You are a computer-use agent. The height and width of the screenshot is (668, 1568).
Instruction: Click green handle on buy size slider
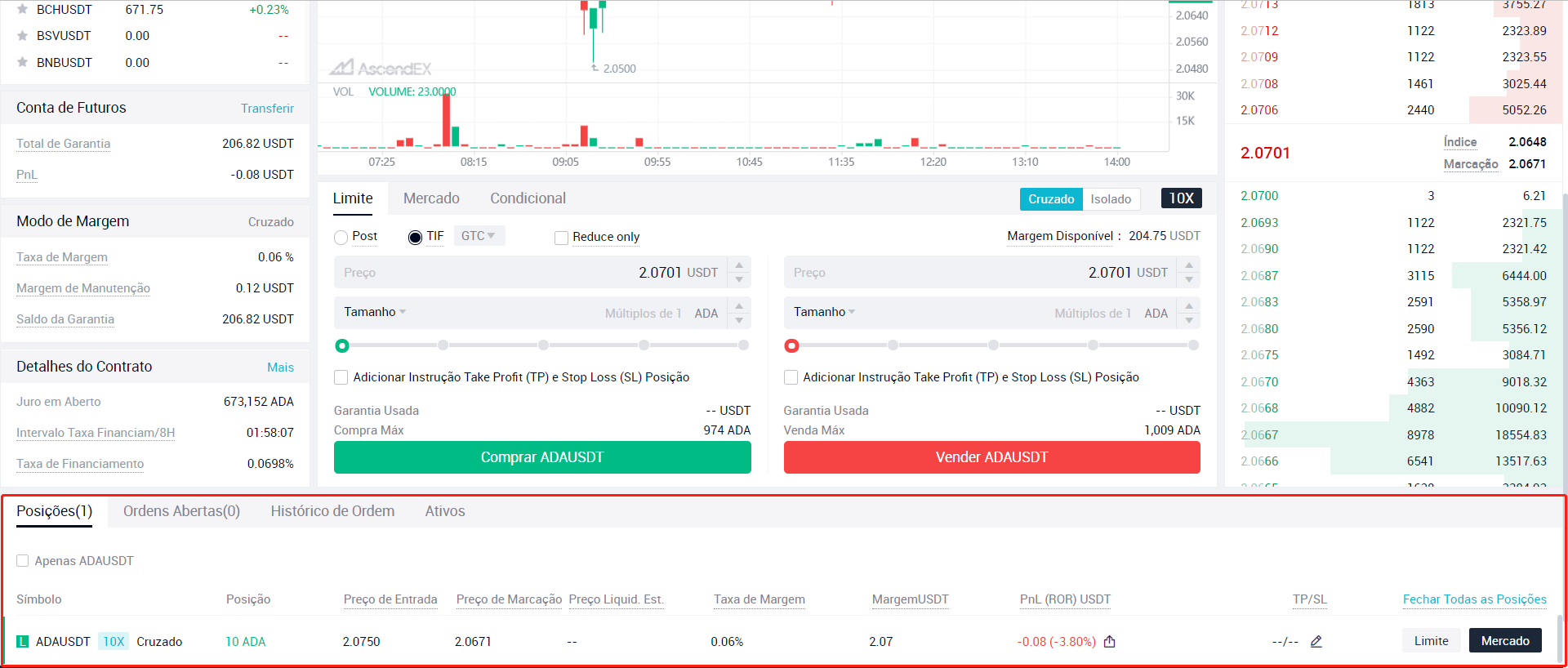(x=342, y=346)
